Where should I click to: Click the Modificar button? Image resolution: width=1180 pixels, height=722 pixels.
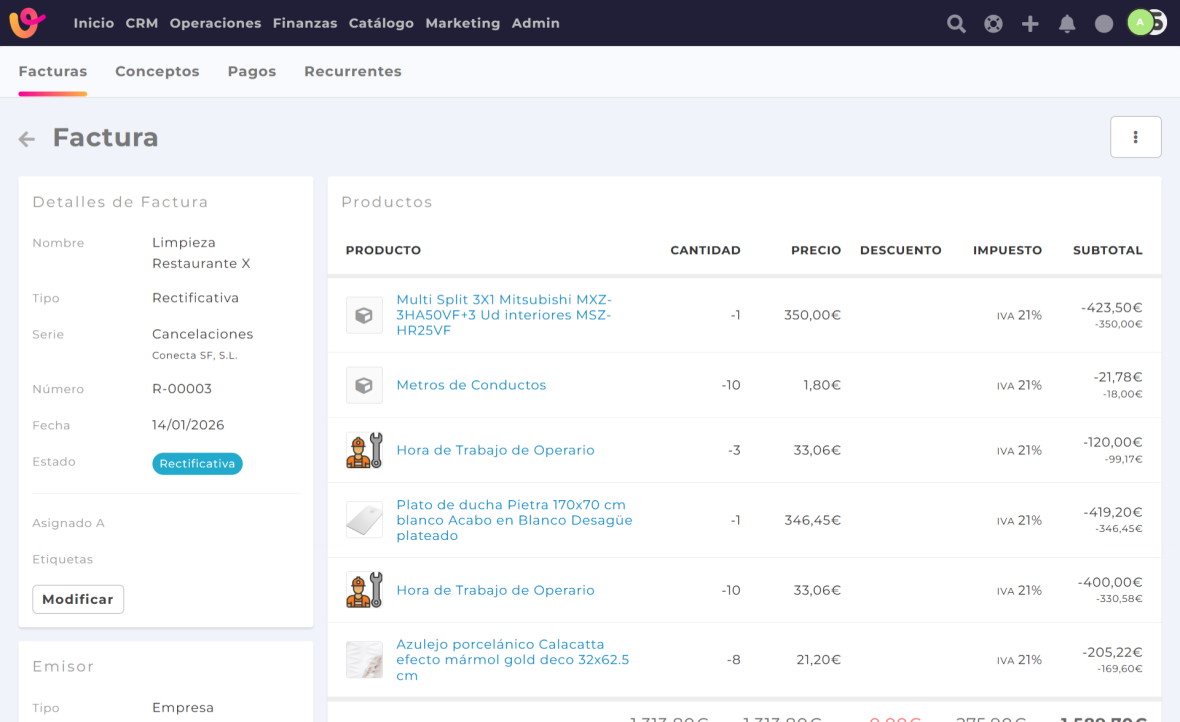[x=78, y=599]
